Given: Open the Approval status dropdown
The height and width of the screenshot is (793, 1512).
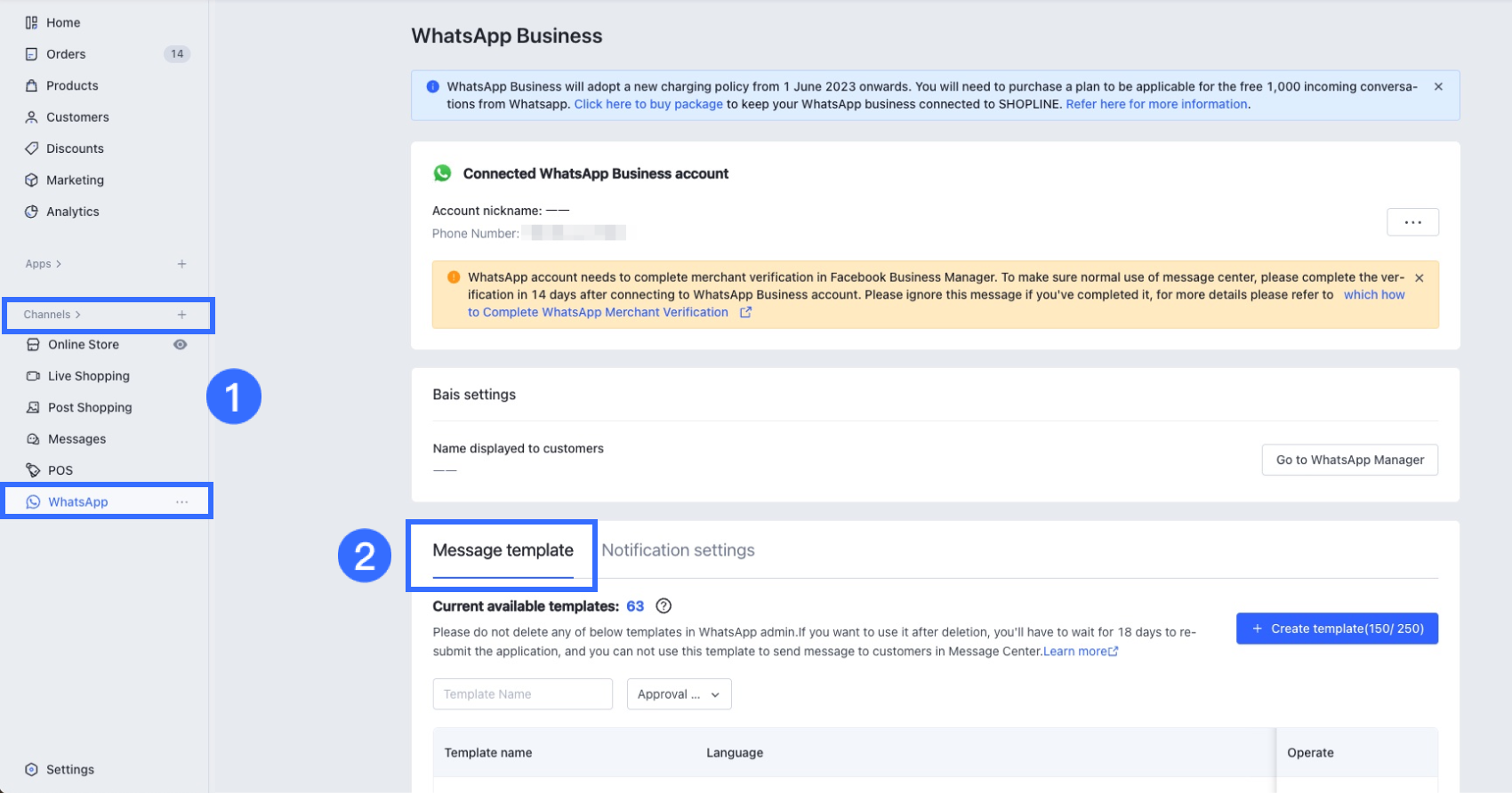Looking at the screenshot, I should pos(679,694).
